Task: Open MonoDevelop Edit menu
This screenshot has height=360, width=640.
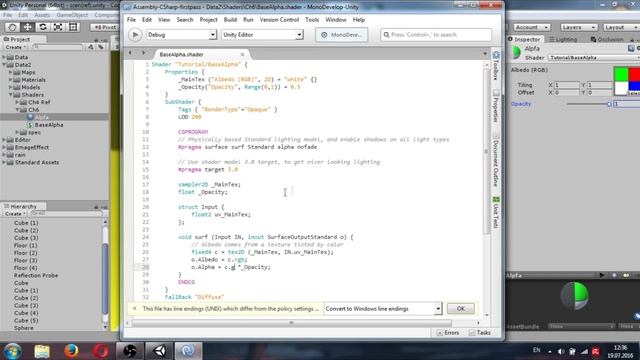Action: 147,20
